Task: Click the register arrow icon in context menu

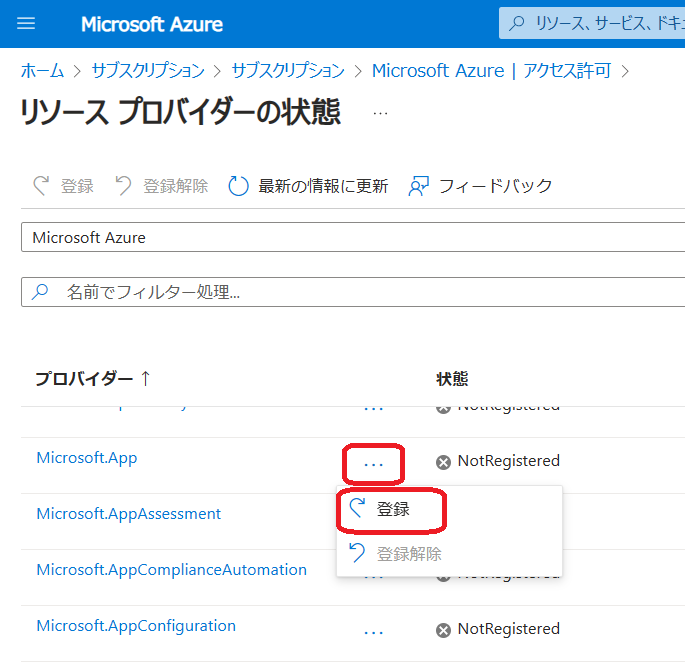Action: coord(357,508)
